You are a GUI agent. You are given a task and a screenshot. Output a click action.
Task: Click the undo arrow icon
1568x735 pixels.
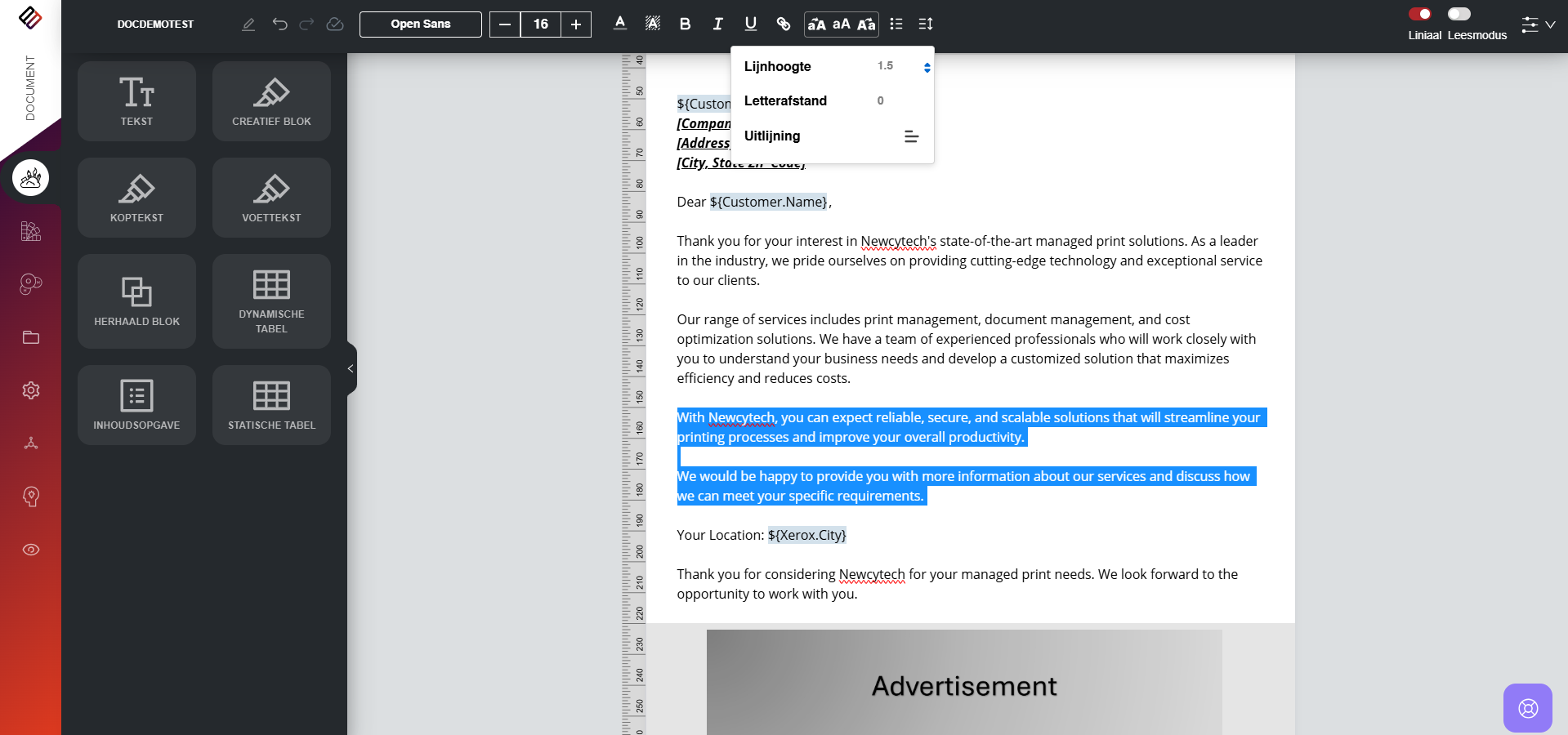click(279, 24)
